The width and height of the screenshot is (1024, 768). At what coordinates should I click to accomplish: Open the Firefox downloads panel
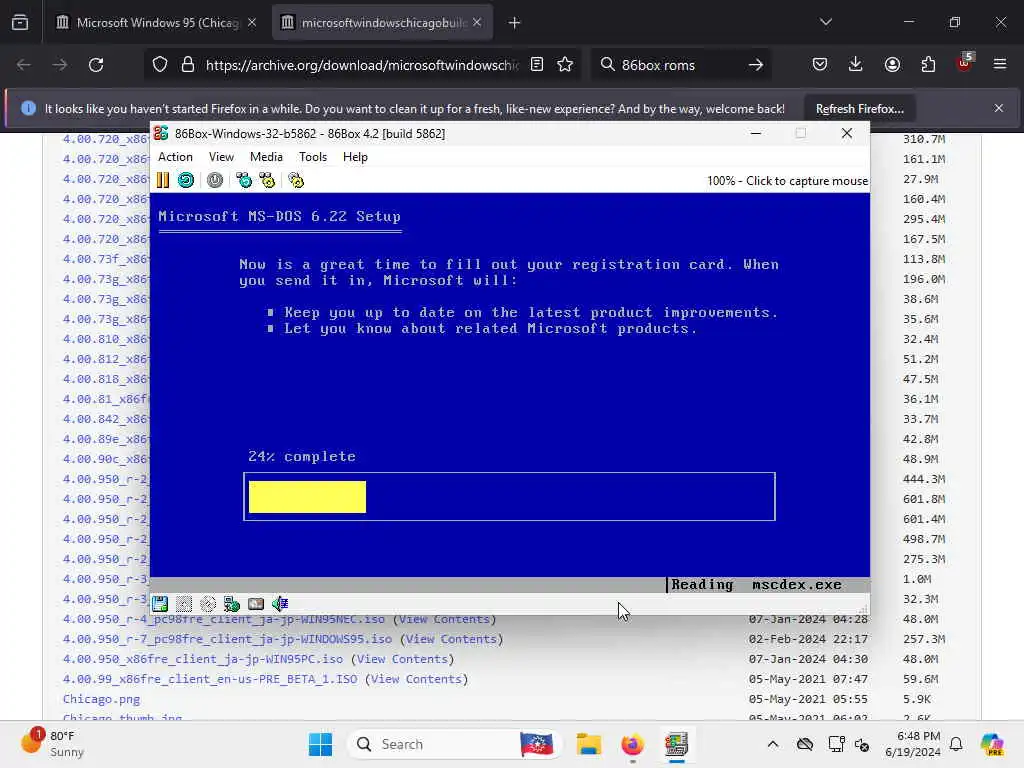[856, 65]
